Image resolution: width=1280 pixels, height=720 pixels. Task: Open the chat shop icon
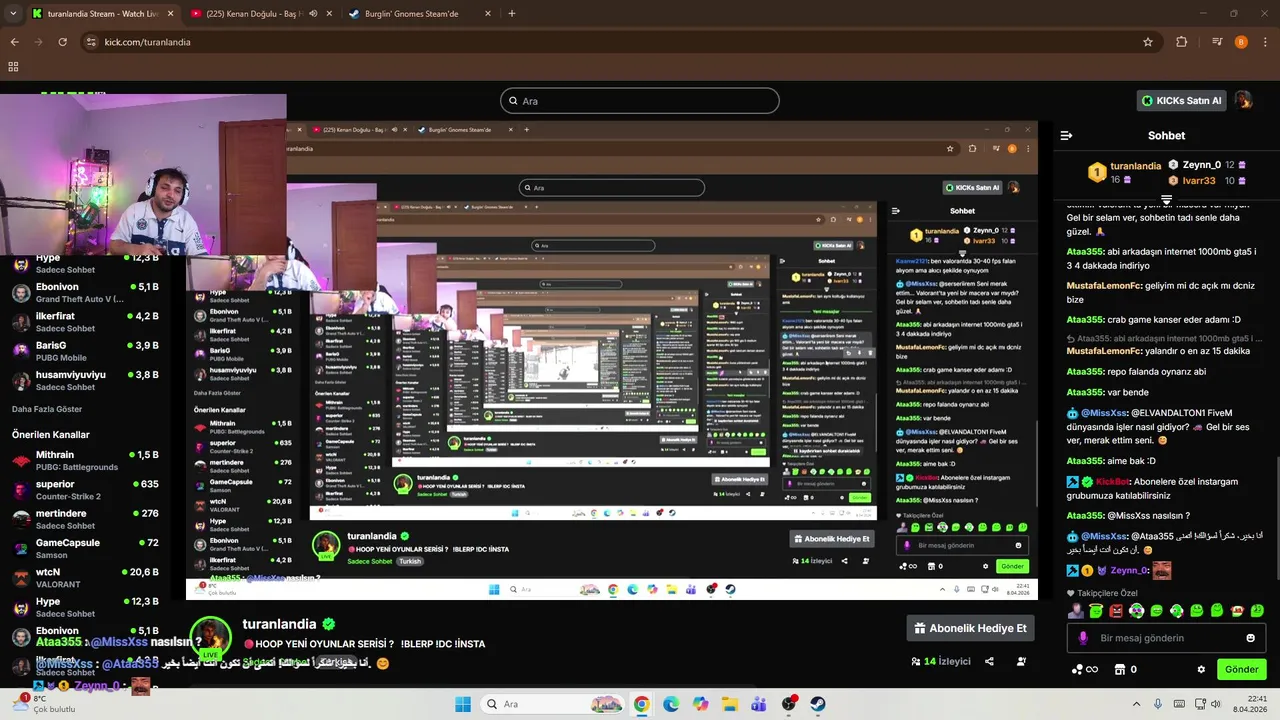click(1120, 670)
